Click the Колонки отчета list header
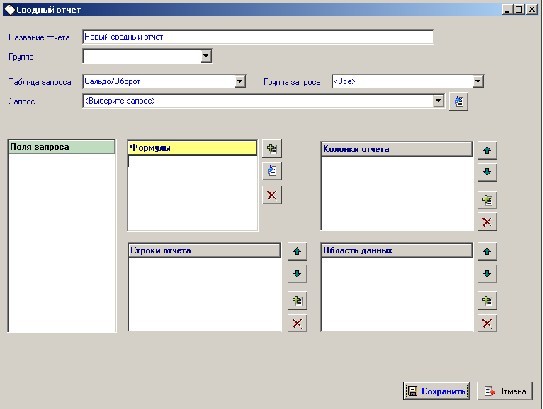This screenshot has height=409, width=543. [397, 149]
